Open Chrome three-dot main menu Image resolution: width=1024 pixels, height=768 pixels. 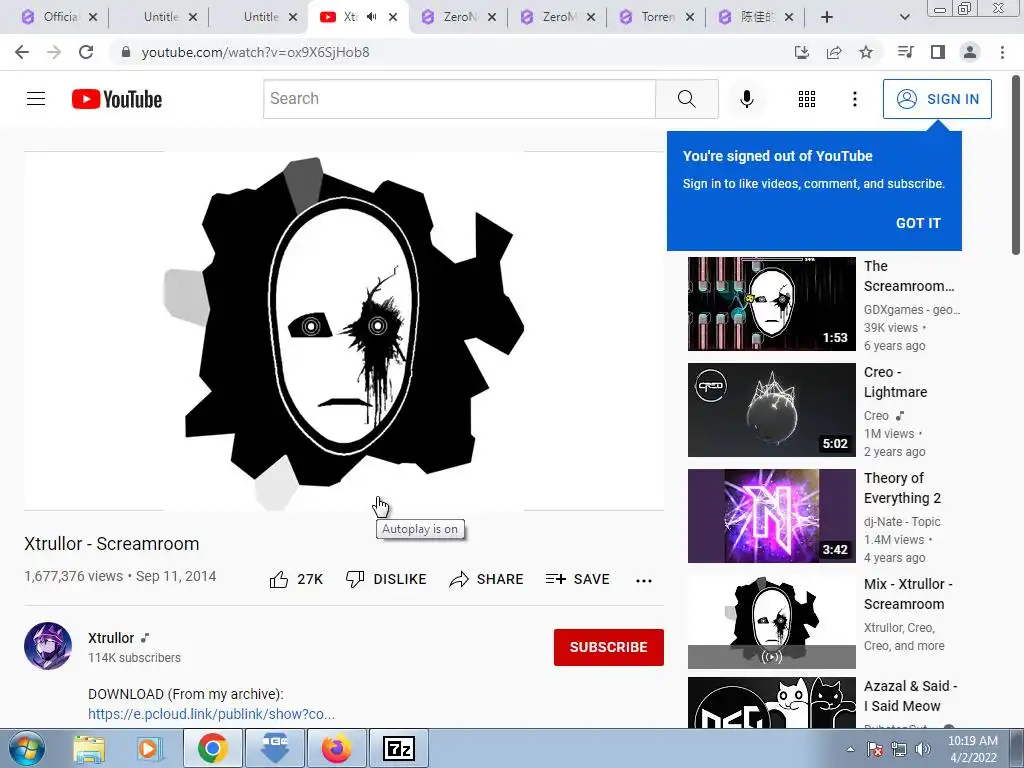(x=1002, y=52)
